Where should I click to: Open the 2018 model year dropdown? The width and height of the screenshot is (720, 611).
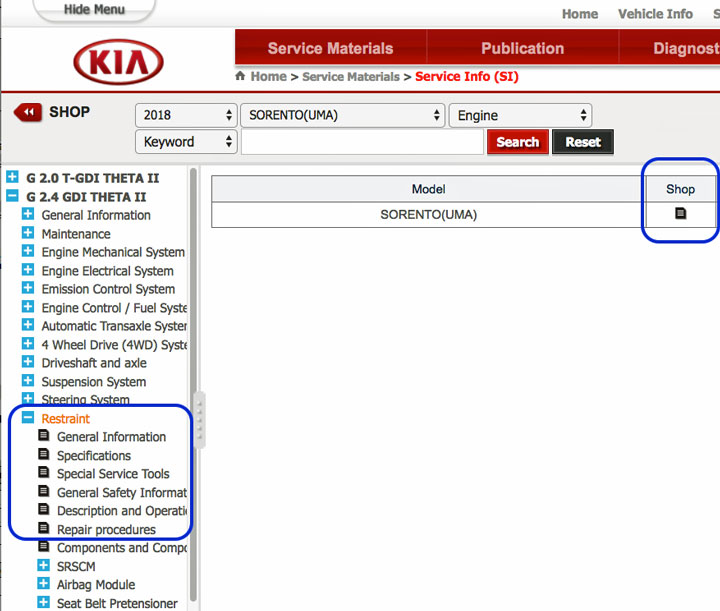[186, 115]
